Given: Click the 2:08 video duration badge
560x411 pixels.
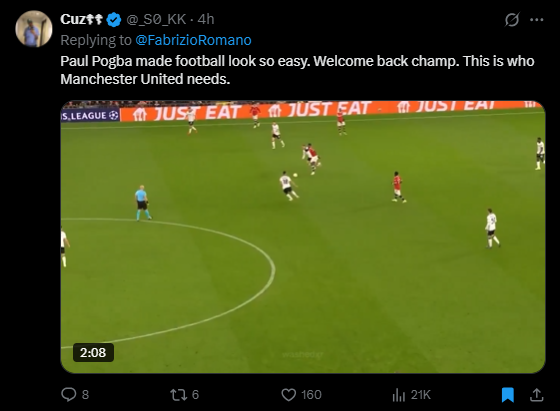Looking at the screenshot, I should coord(93,352).
